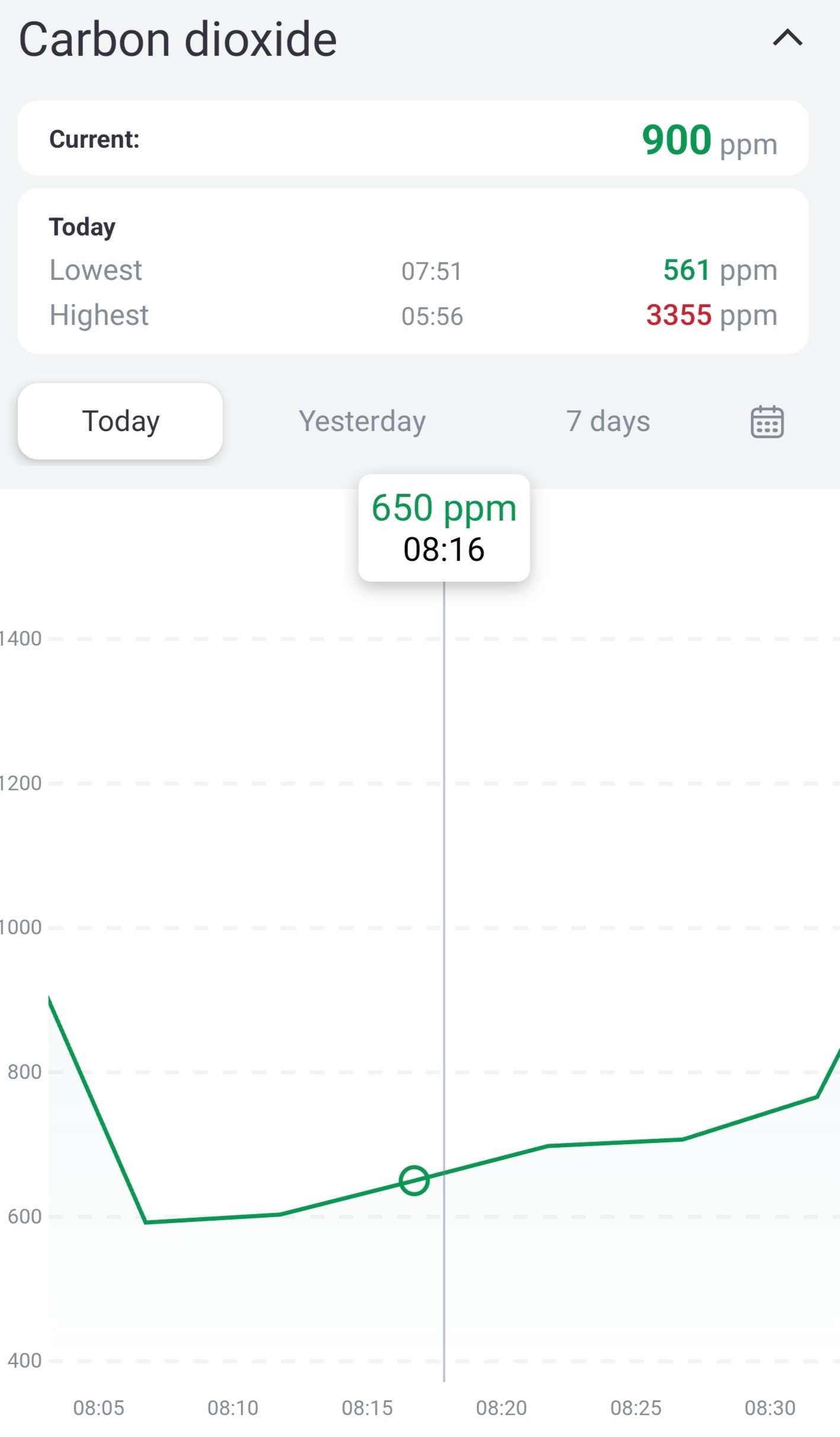Click the green data point marker on chart
840x1437 pixels.
tap(414, 1180)
